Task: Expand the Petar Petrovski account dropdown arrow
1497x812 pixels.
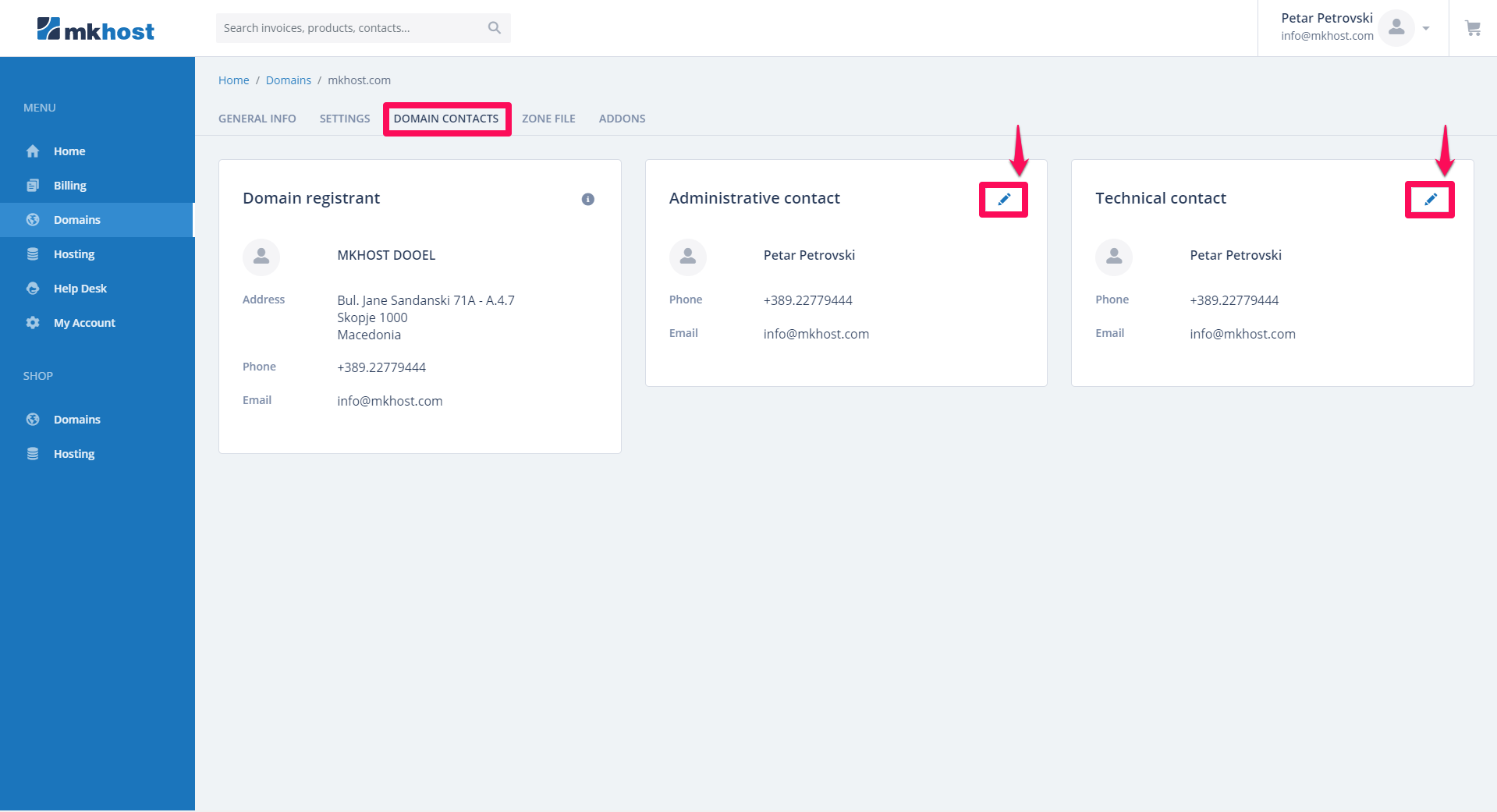Action: point(1426,29)
